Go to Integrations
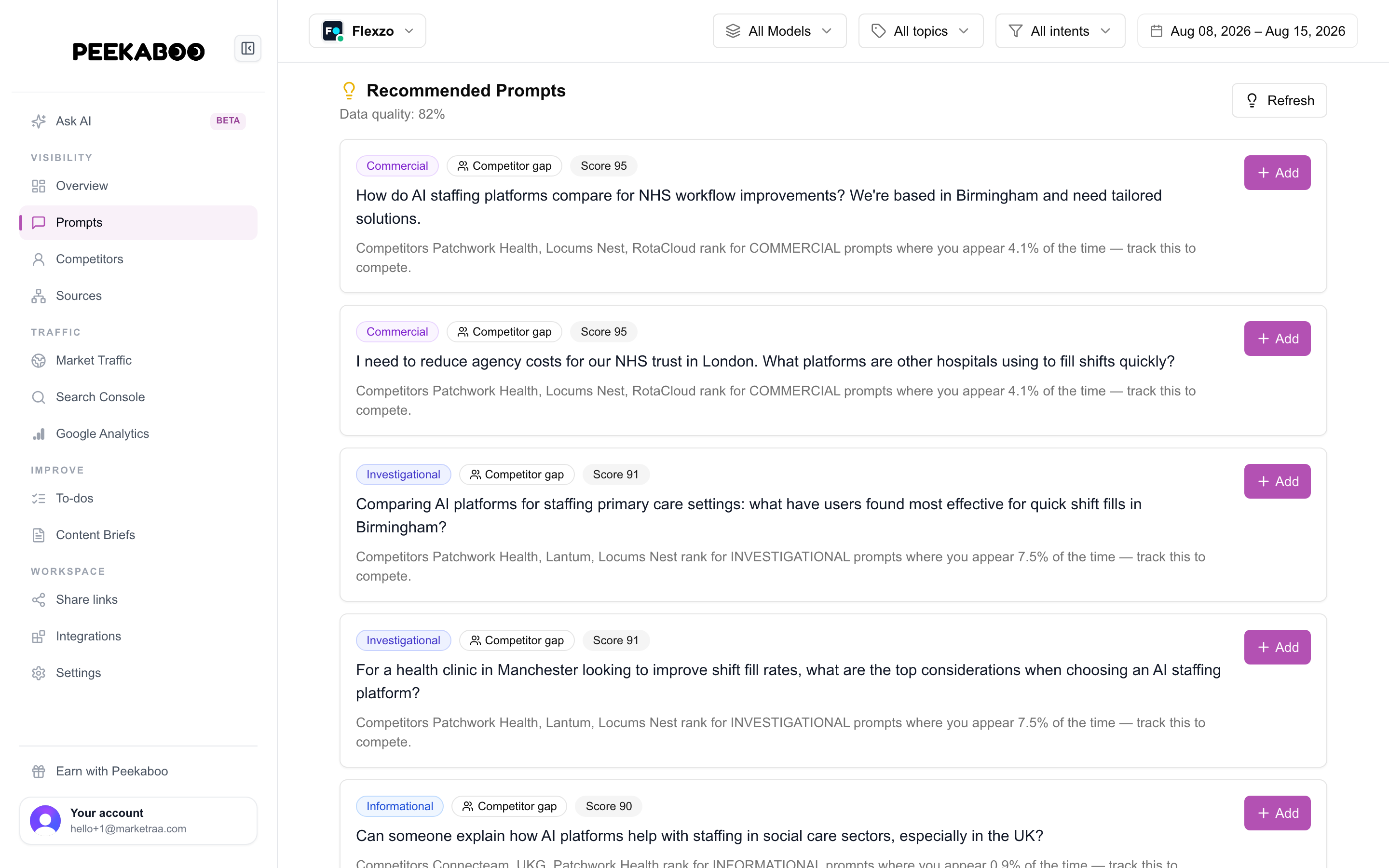The image size is (1389, 868). (138, 637)
